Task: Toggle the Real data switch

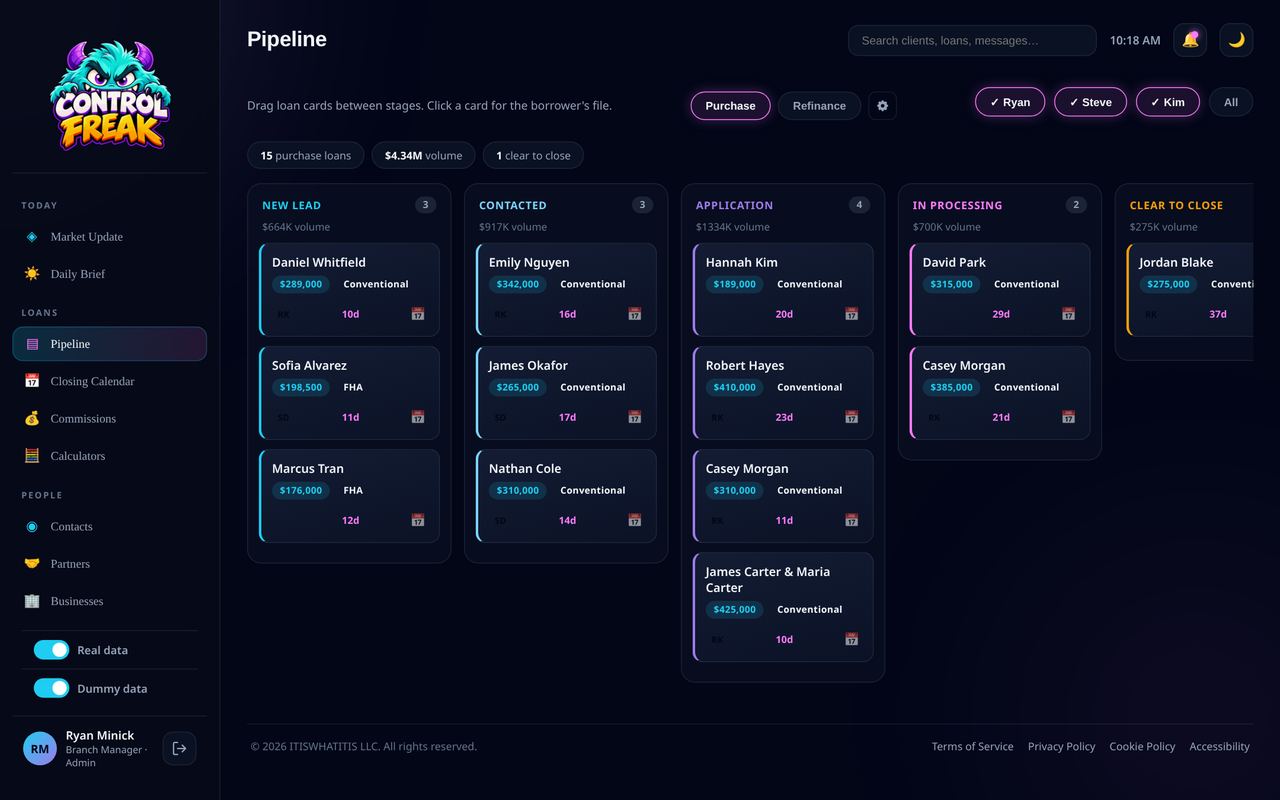Action: (52, 650)
